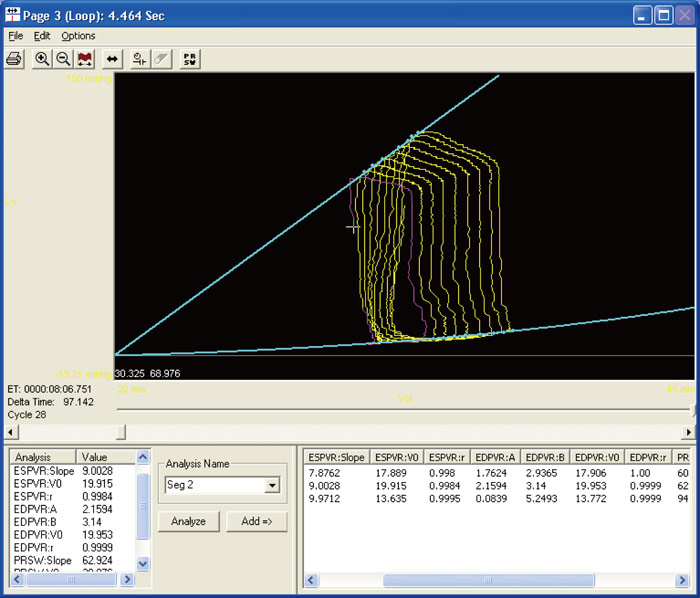
Task: Click the grayed eraser icon
Action: 162,59
